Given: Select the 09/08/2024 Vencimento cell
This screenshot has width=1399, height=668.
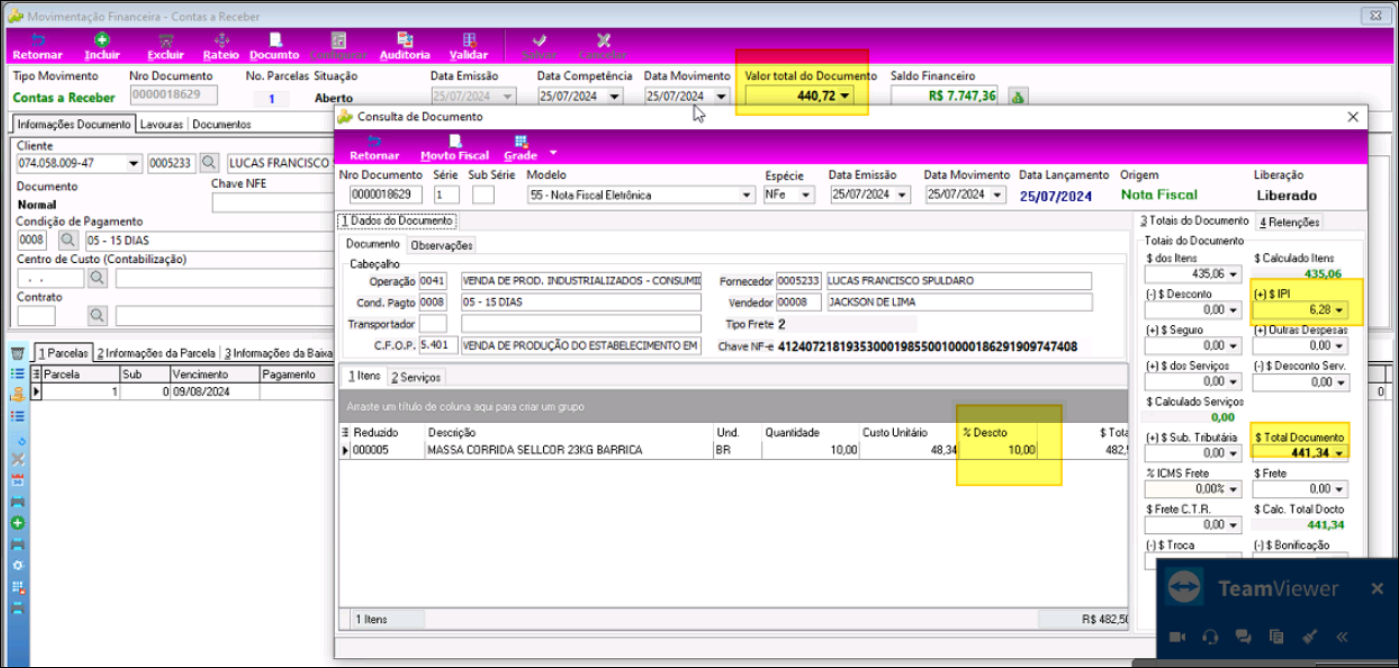Looking at the screenshot, I should pyautogui.click(x=214, y=392).
